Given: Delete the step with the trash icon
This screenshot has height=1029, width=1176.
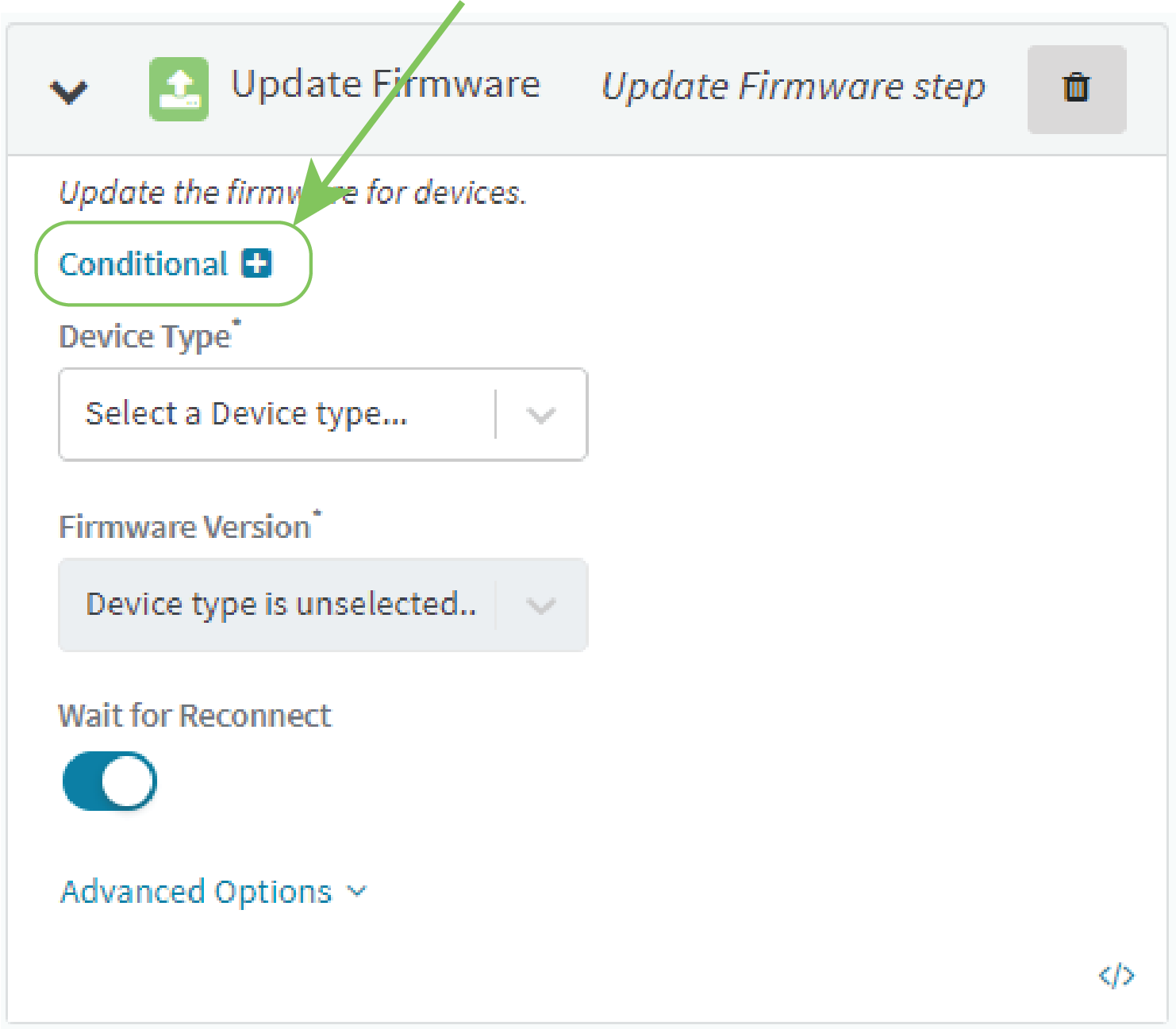Looking at the screenshot, I should [1077, 89].
